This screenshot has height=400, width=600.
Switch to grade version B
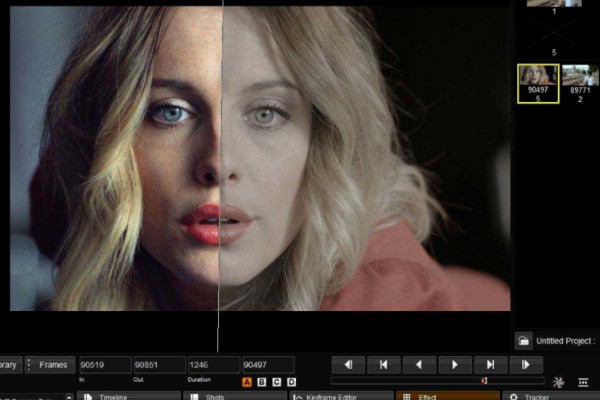(x=262, y=382)
